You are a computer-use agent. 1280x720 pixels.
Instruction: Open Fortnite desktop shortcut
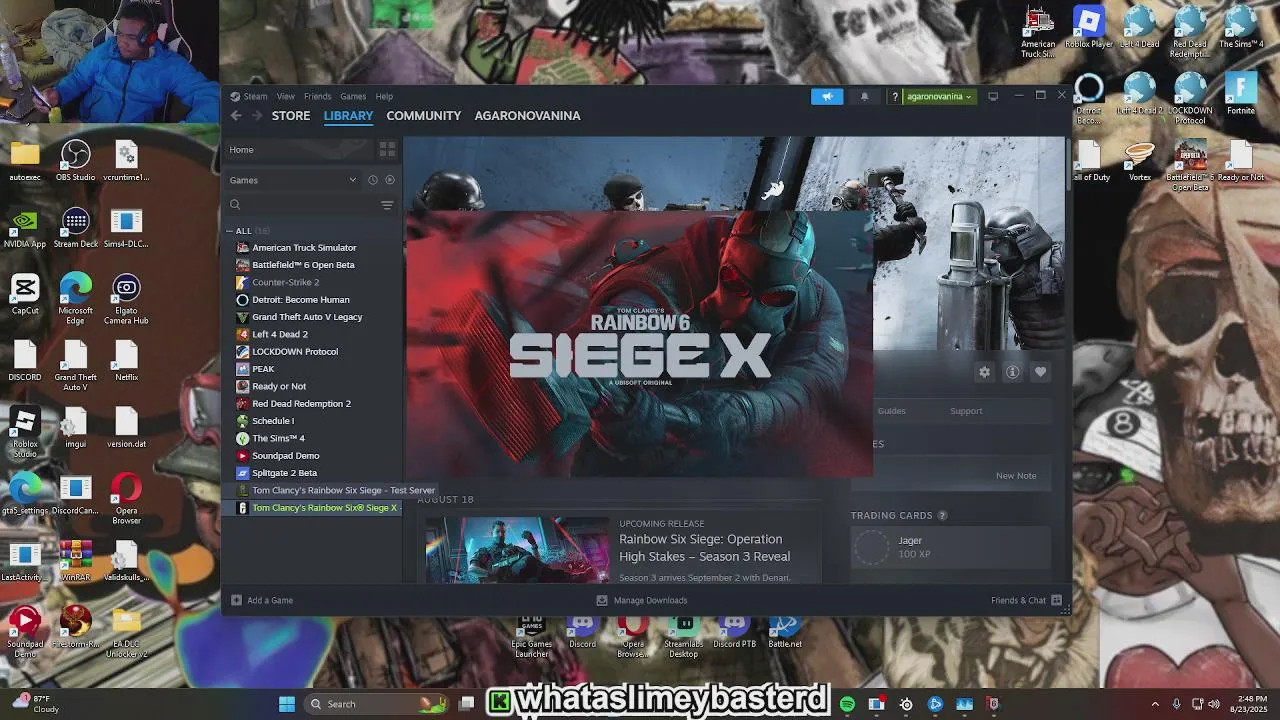(1240, 94)
